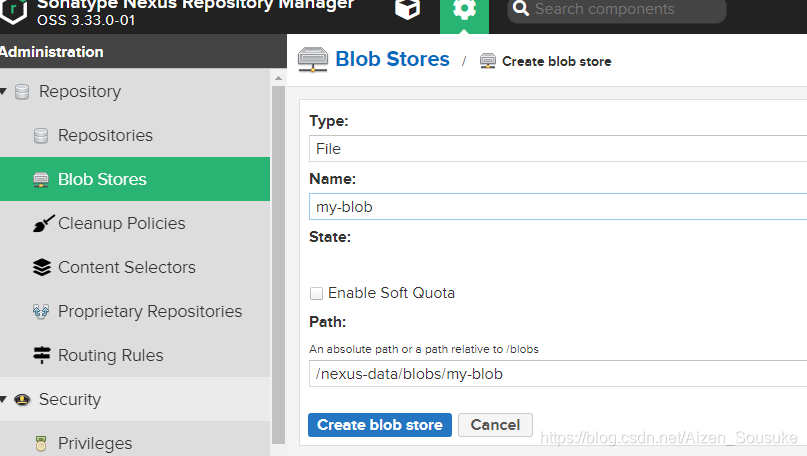The width and height of the screenshot is (807, 456).
Task: Open Repositories in the sidebar
Action: [x=105, y=135]
